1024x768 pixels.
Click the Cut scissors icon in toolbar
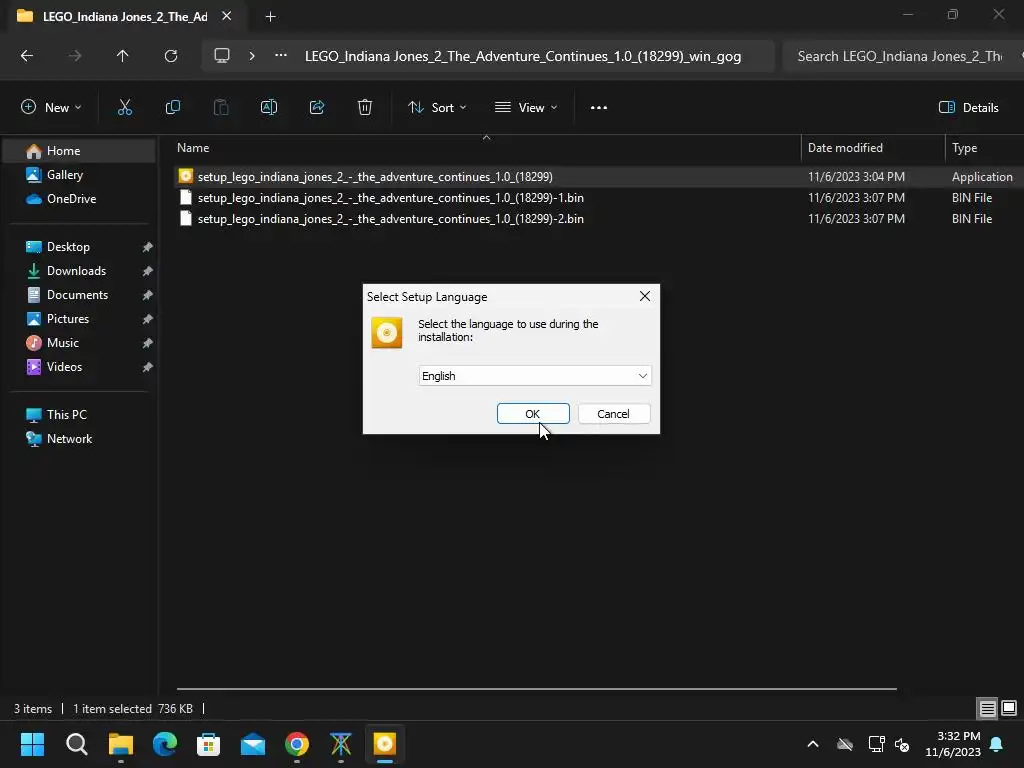pyautogui.click(x=125, y=108)
